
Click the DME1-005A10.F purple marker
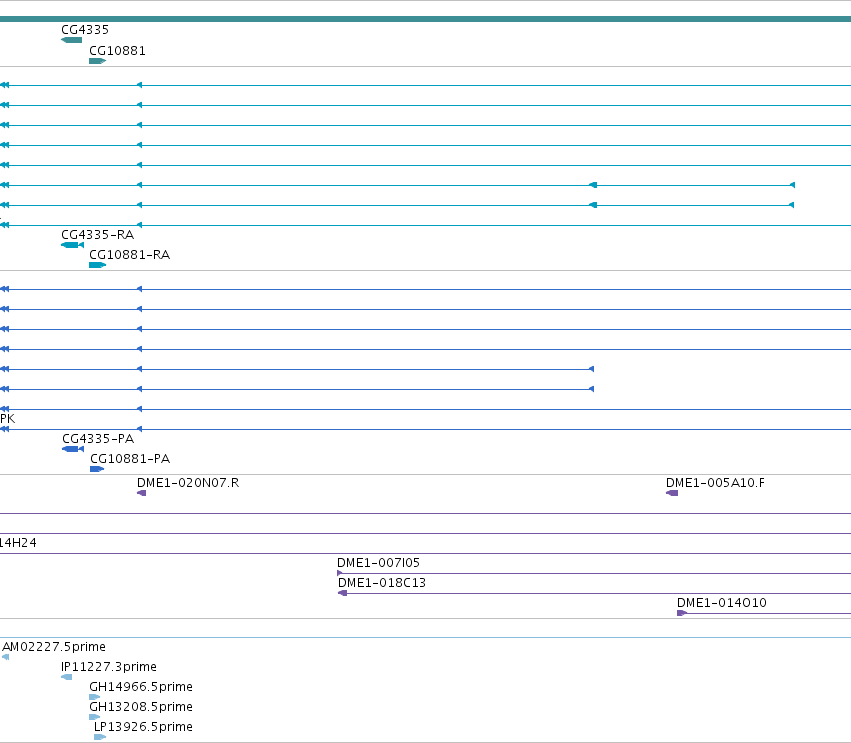click(x=672, y=493)
